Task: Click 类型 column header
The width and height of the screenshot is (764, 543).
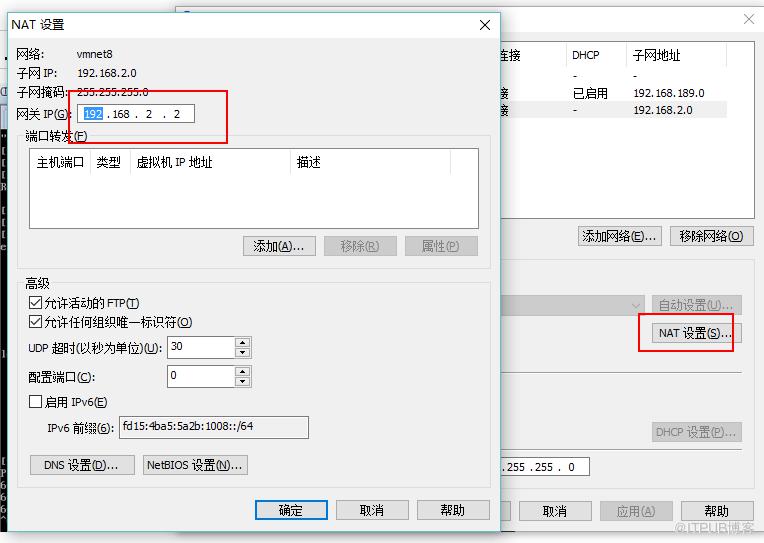Action: point(109,162)
